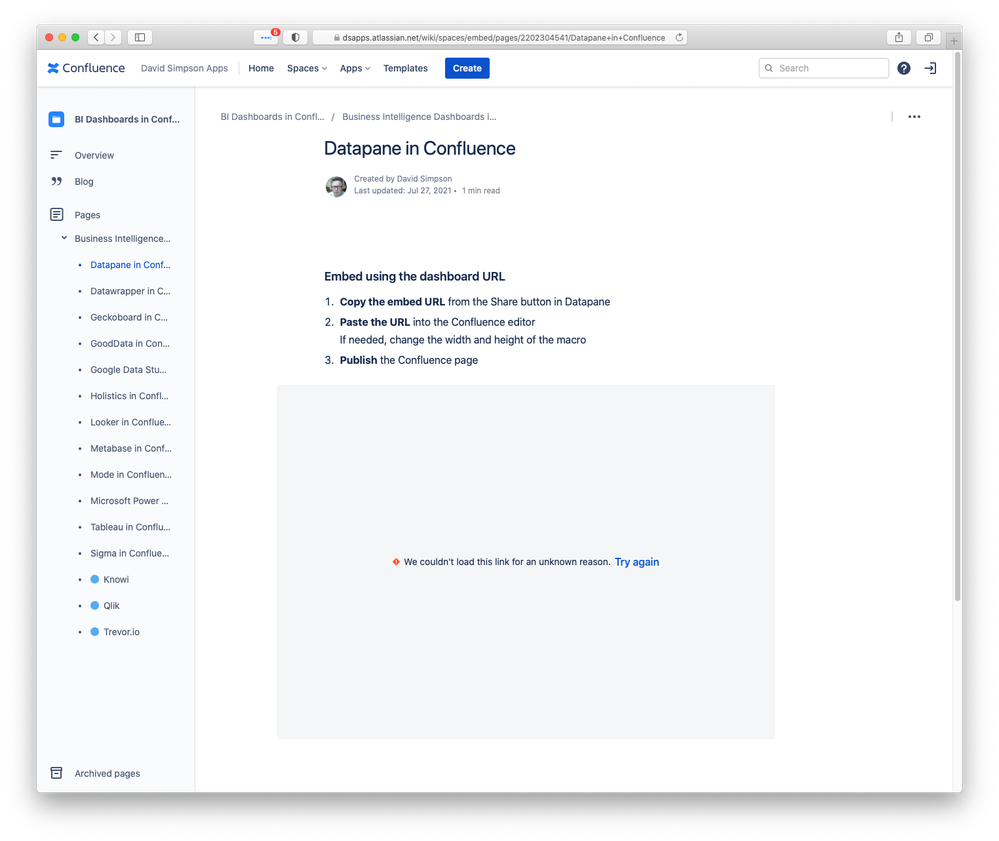The width and height of the screenshot is (999, 841).
Task: Click the blue dot beside Trevor.io
Action: coord(95,631)
